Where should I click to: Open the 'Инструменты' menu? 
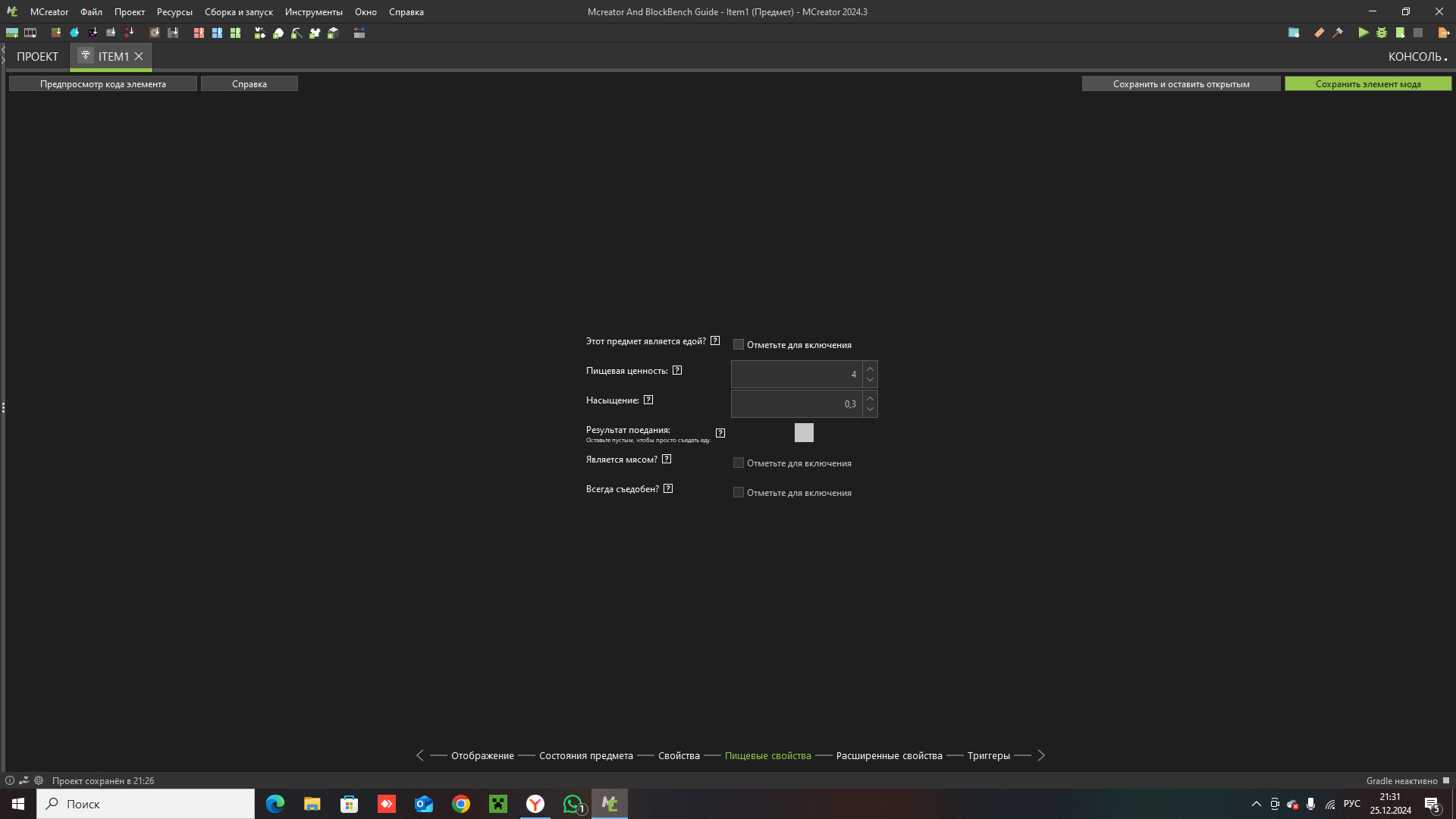(x=314, y=11)
